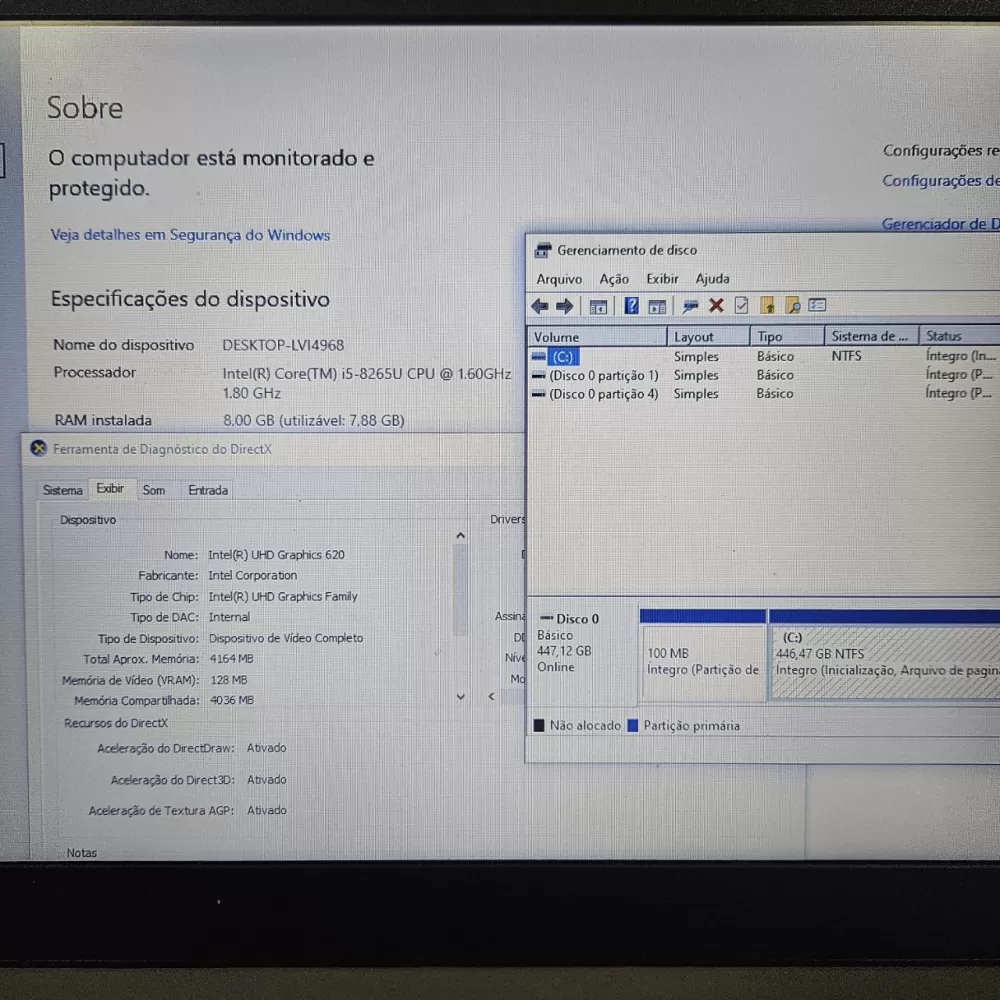Select the 100 MB partition block
Viewport: 1000px width, 1000px height.
pyautogui.click(x=703, y=663)
